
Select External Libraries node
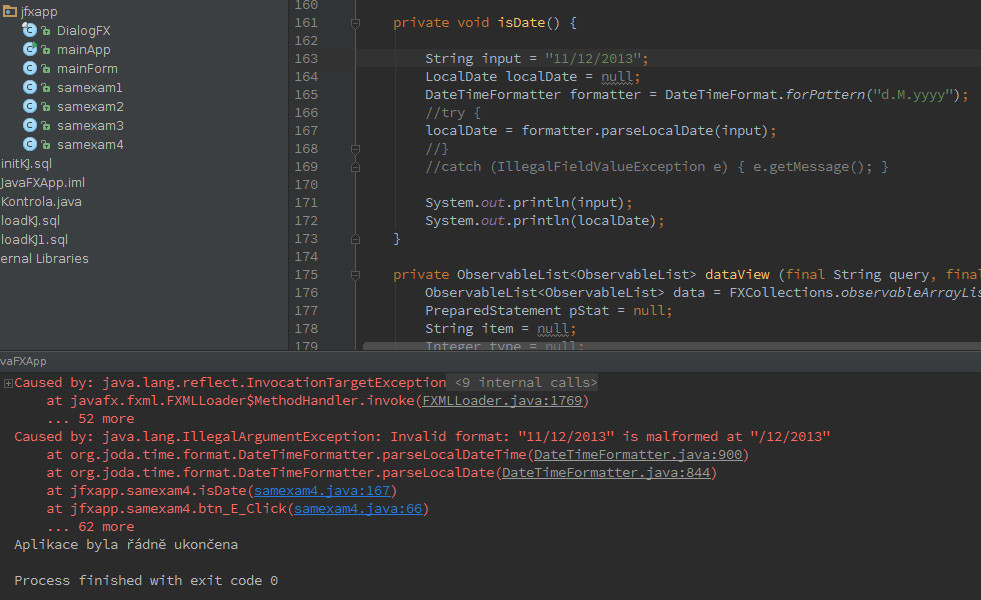(44, 258)
